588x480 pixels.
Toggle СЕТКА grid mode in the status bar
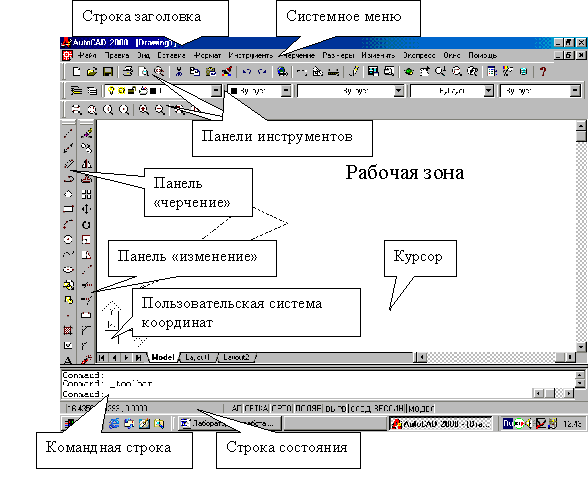256,408
